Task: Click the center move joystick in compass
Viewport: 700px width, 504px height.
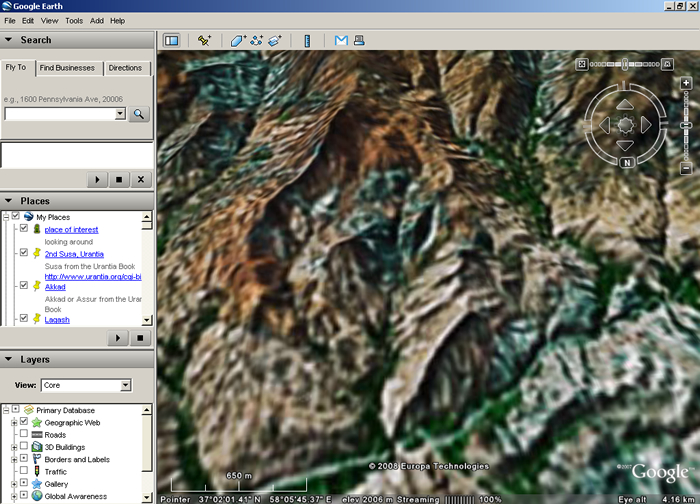Action: (625, 125)
